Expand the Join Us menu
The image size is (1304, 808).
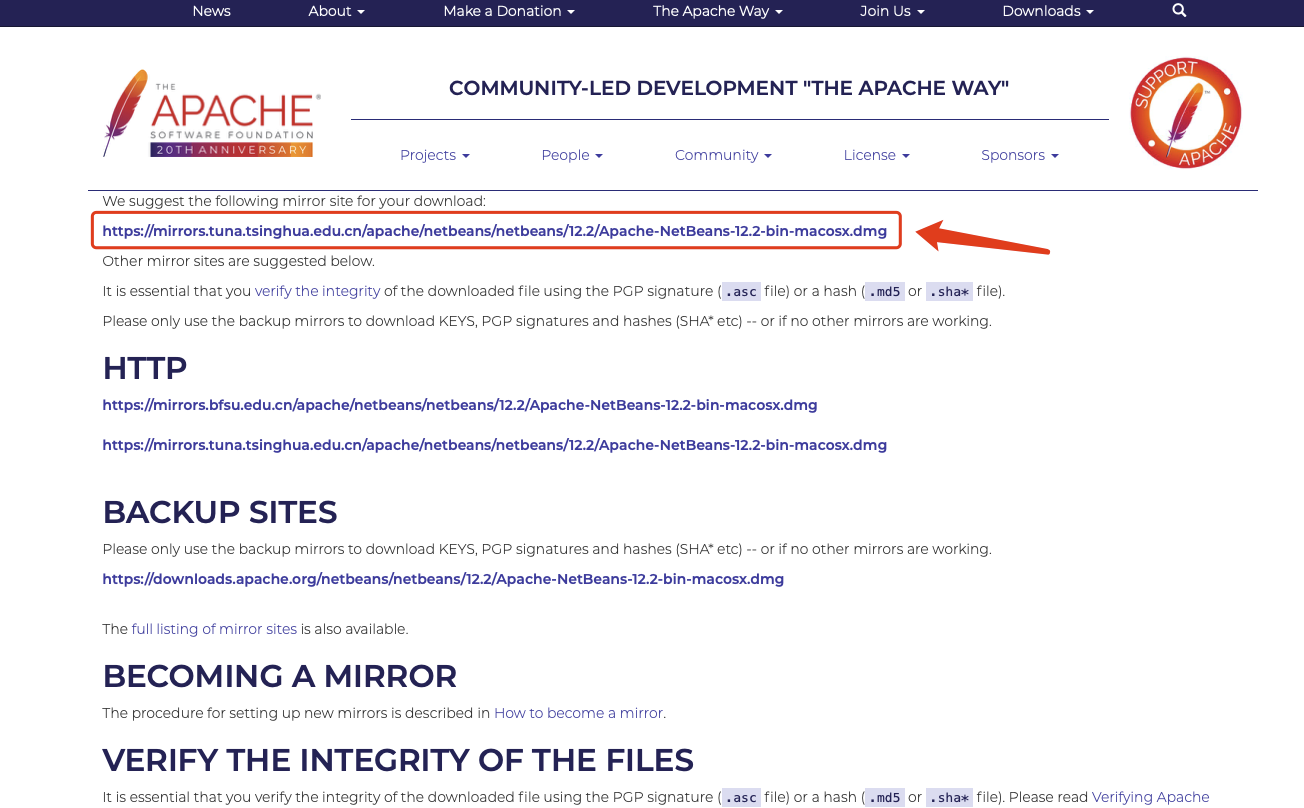point(892,11)
